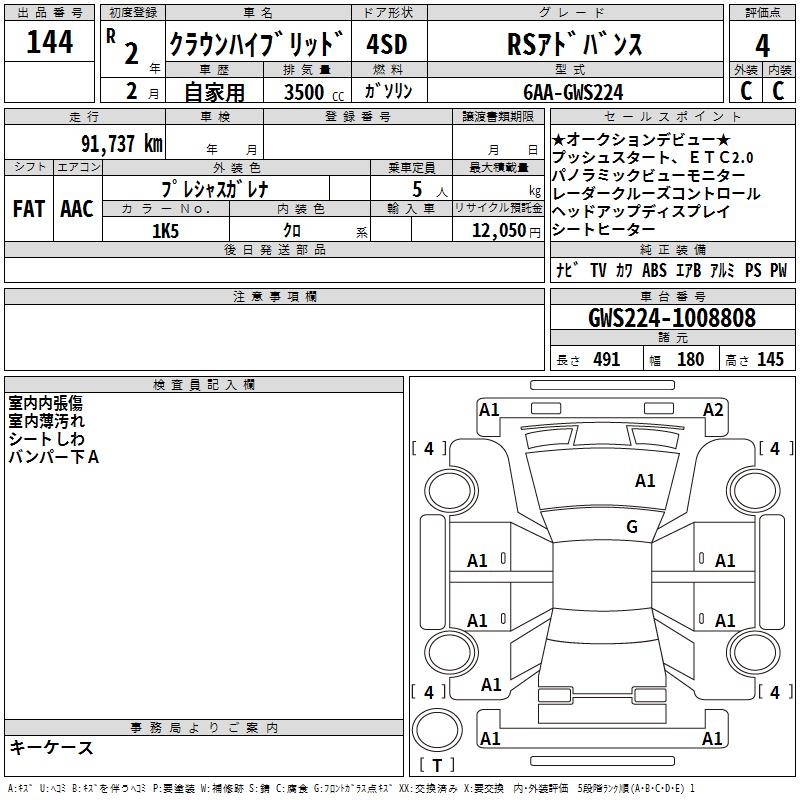Image resolution: width=800 pixels, height=800 pixels.
Task: Click the lot number 144
Action: [49, 42]
